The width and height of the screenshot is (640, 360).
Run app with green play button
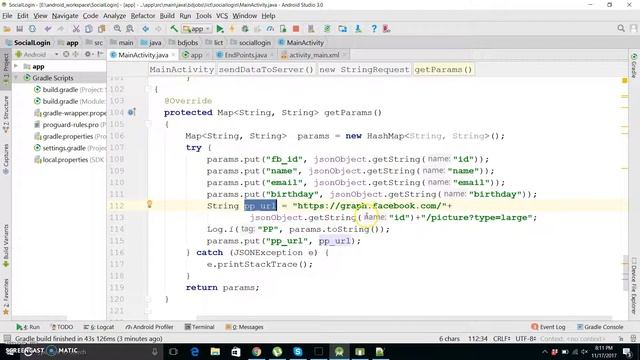(x=220, y=29)
